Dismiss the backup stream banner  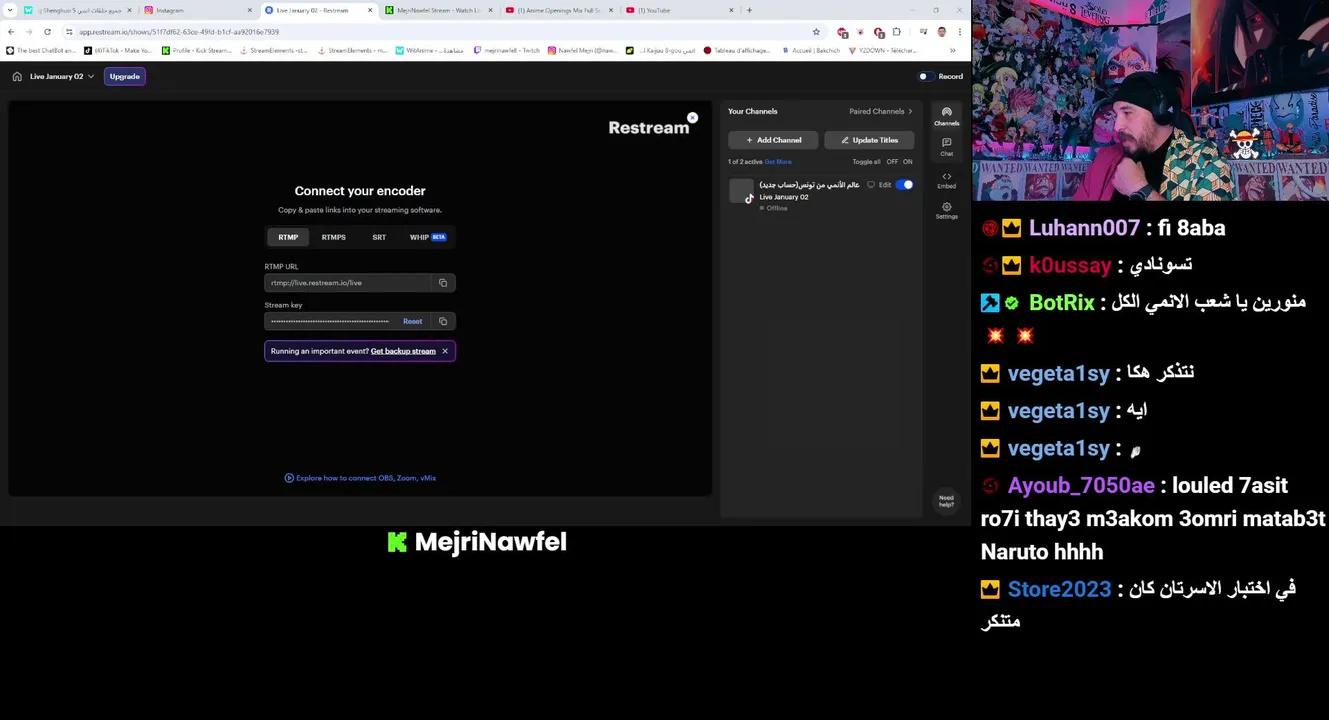pyautogui.click(x=445, y=351)
